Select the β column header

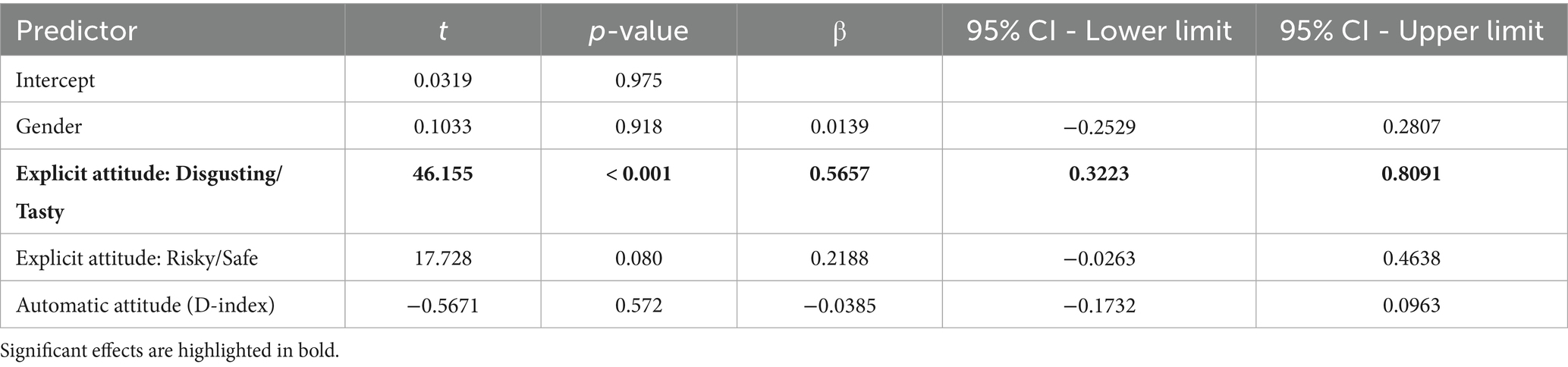click(839, 33)
